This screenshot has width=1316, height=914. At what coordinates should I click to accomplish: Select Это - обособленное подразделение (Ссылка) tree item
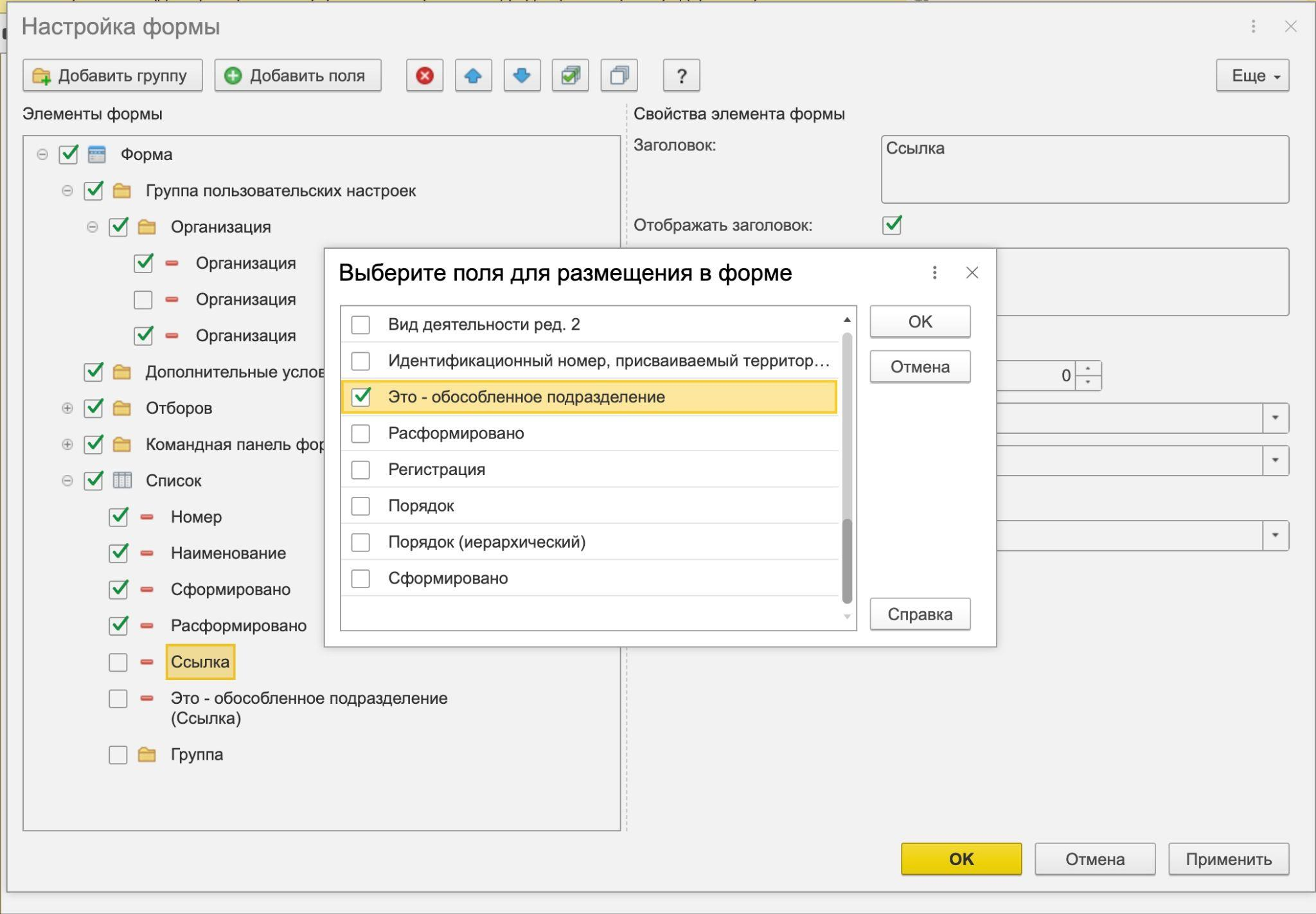click(x=309, y=708)
